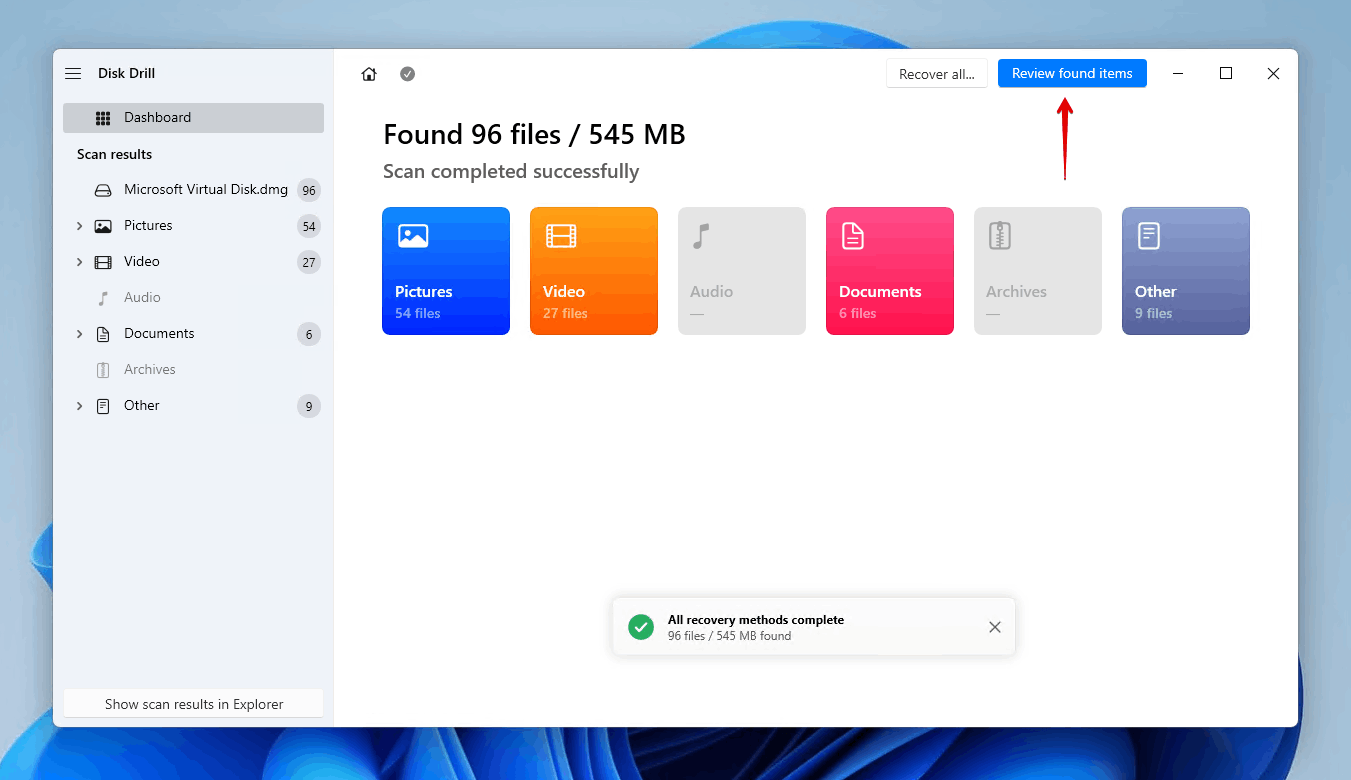1351x780 pixels.
Task: Open the Pictures category tile
Action: [x=446, y=271]
